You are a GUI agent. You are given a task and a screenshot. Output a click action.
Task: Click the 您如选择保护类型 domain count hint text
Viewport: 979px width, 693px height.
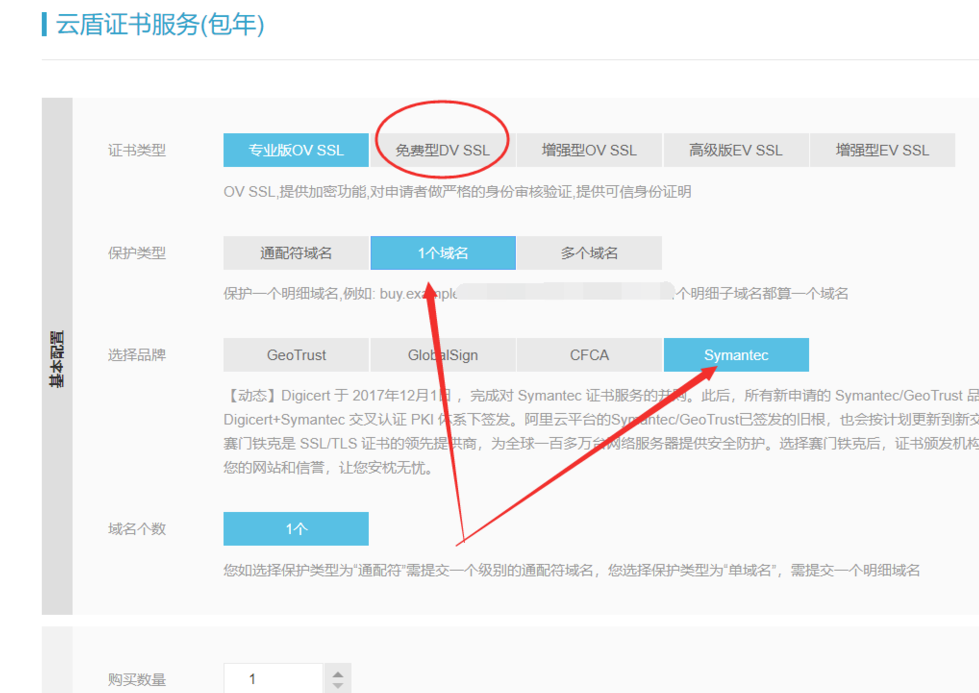571,570
